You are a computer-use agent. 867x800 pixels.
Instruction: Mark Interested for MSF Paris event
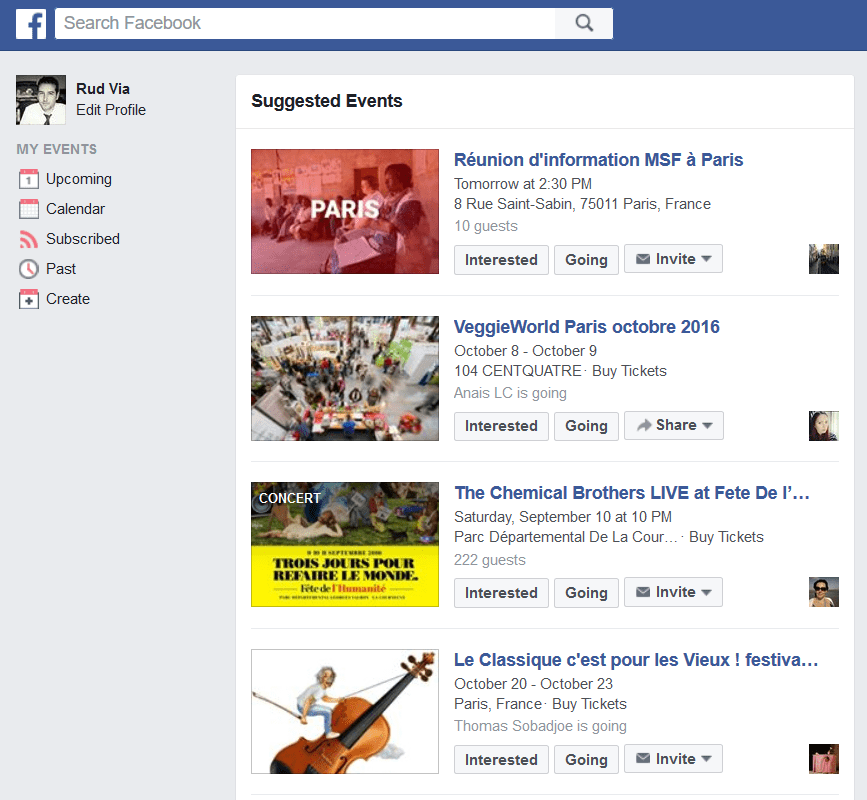(501, 260)
